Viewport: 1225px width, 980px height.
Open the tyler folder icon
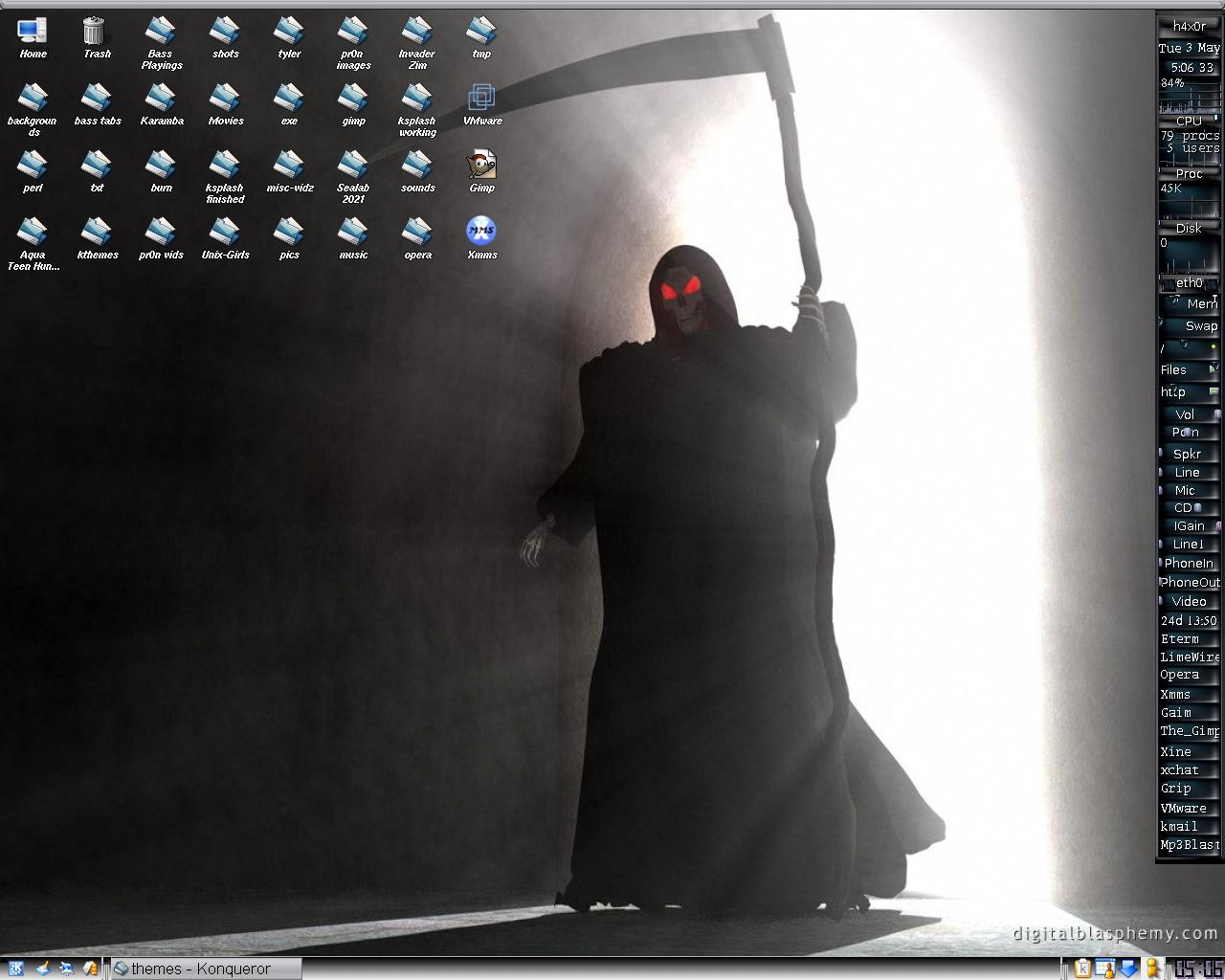coord(289,38)
